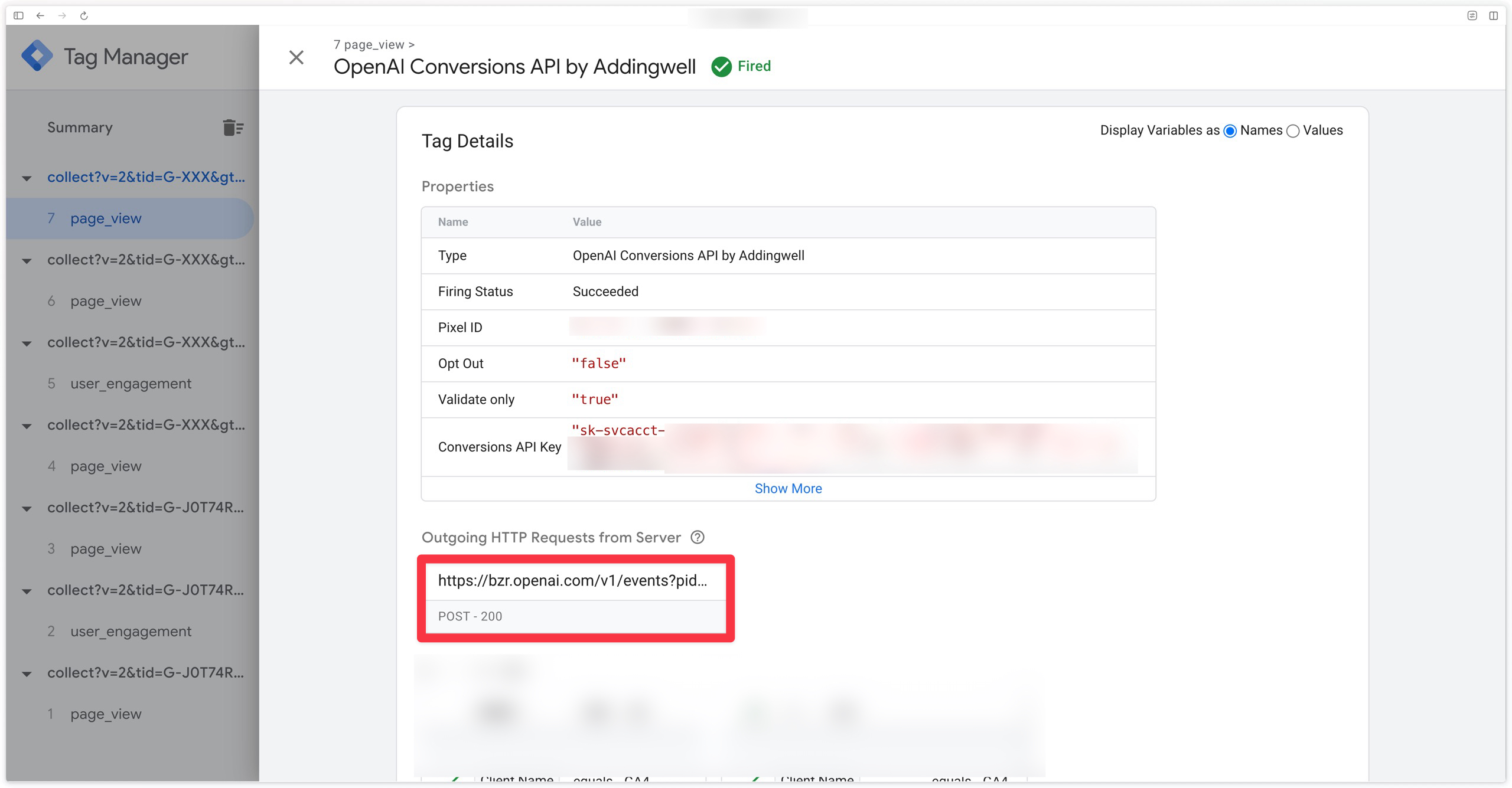
Task: Open the Summary view in sidebar
Action: (80, 127)
